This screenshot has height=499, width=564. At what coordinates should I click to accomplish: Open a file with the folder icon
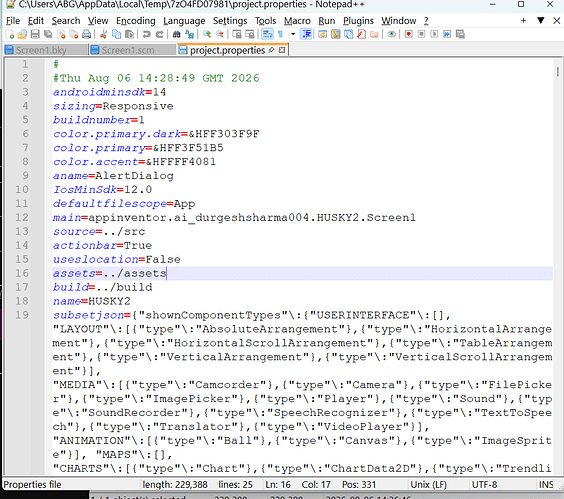[22, 34]
